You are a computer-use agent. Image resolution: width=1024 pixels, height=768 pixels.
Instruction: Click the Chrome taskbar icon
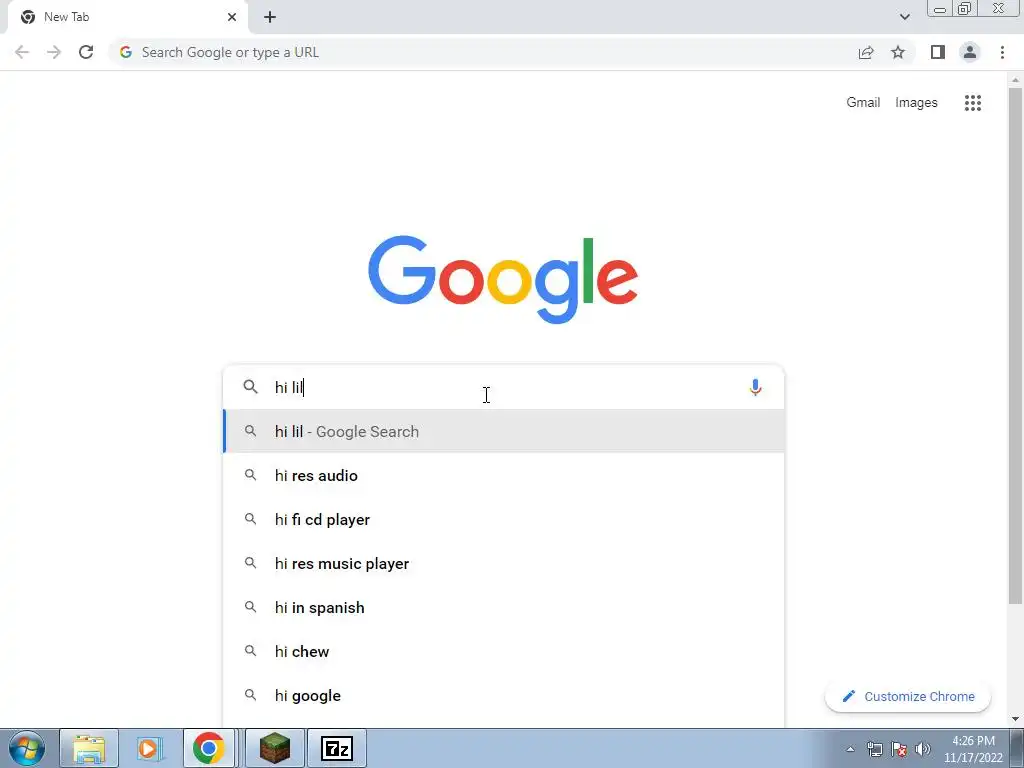coord(208,748)
